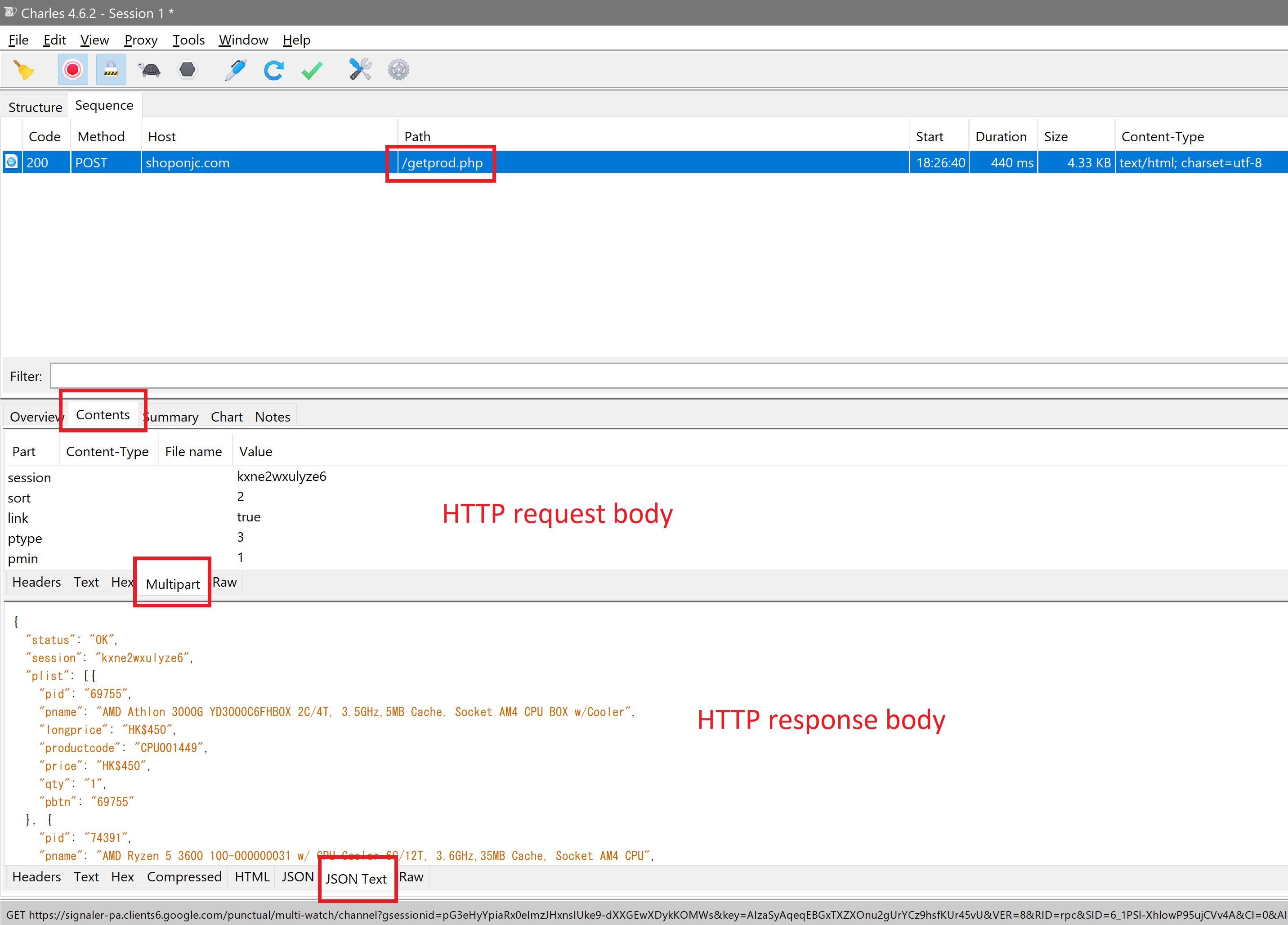Open Settings gear icon in toolbar
This screenshot has height=925, width=1288.
[398, 70]
